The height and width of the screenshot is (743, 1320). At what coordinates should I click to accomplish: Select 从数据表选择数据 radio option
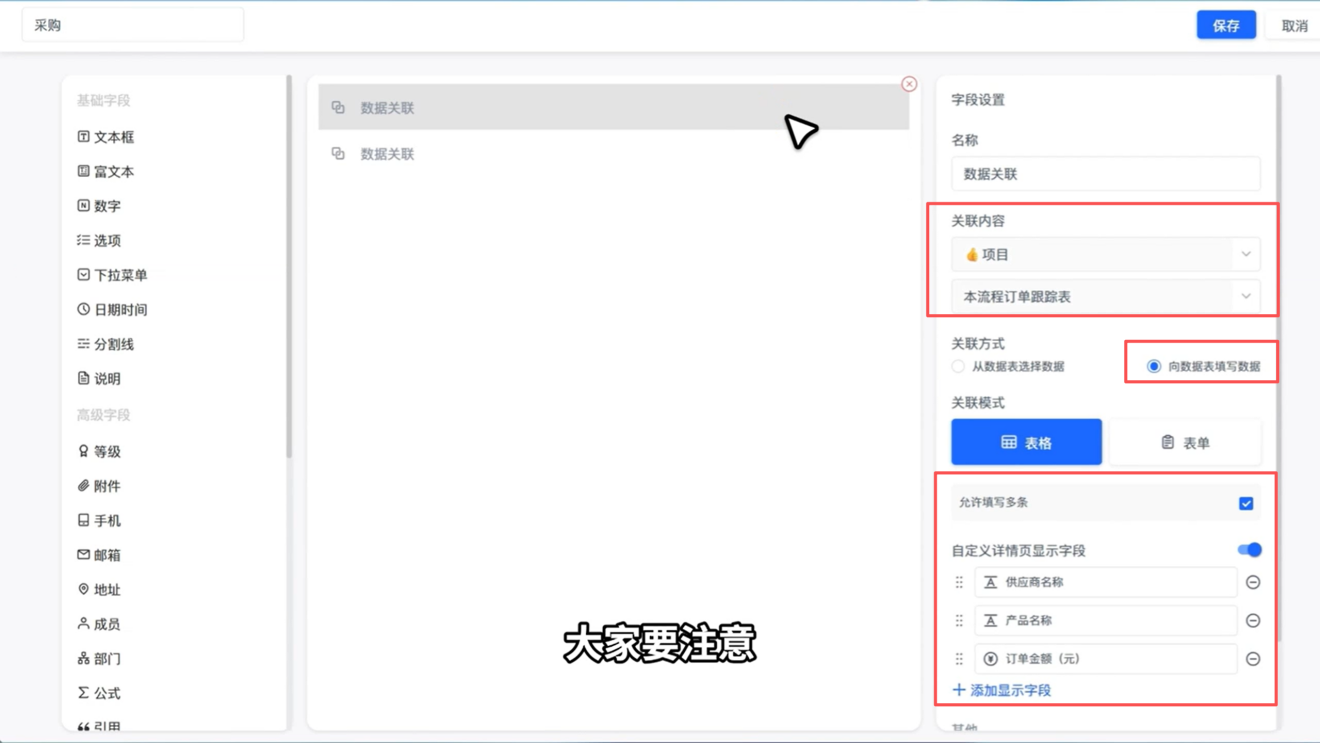(958, 367)
